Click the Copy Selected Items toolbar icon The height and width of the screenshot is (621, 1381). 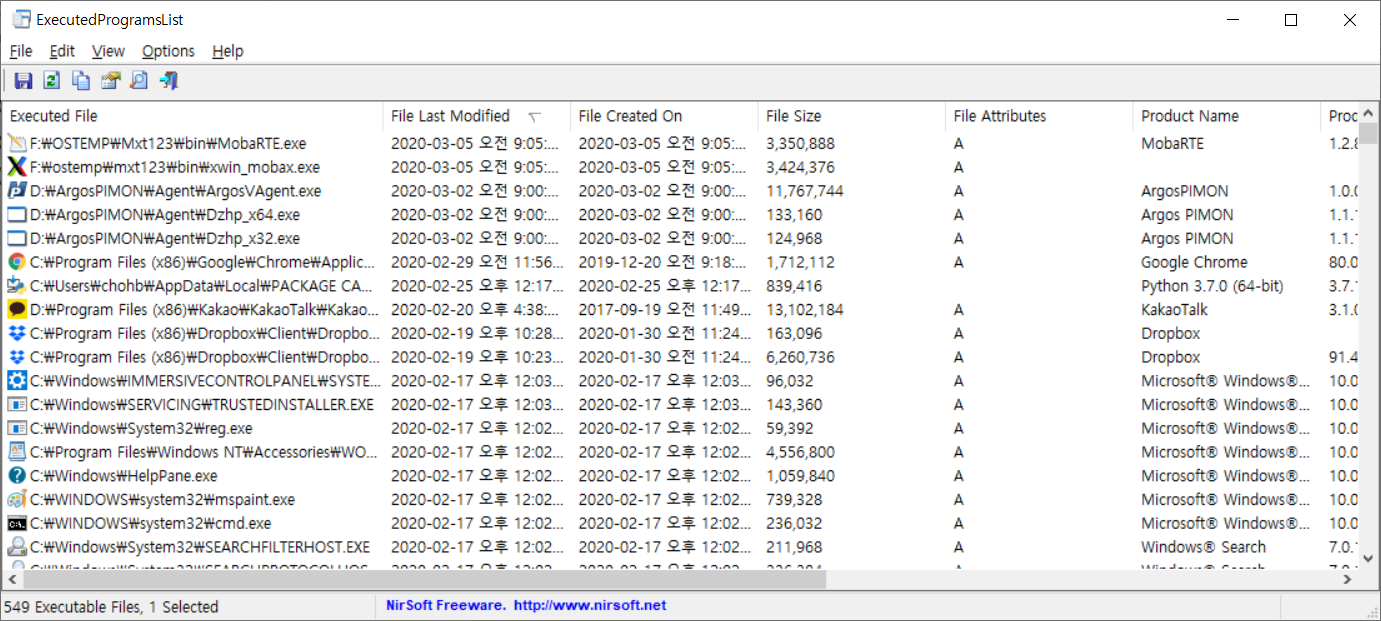[x=81, y=81]
